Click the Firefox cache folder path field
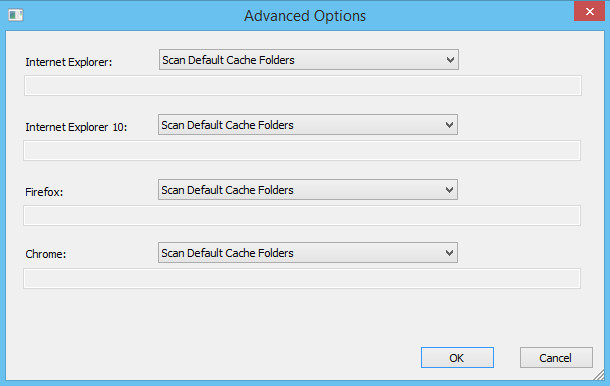The height and width of the screenshot is (386, 610). pos(302,216)
